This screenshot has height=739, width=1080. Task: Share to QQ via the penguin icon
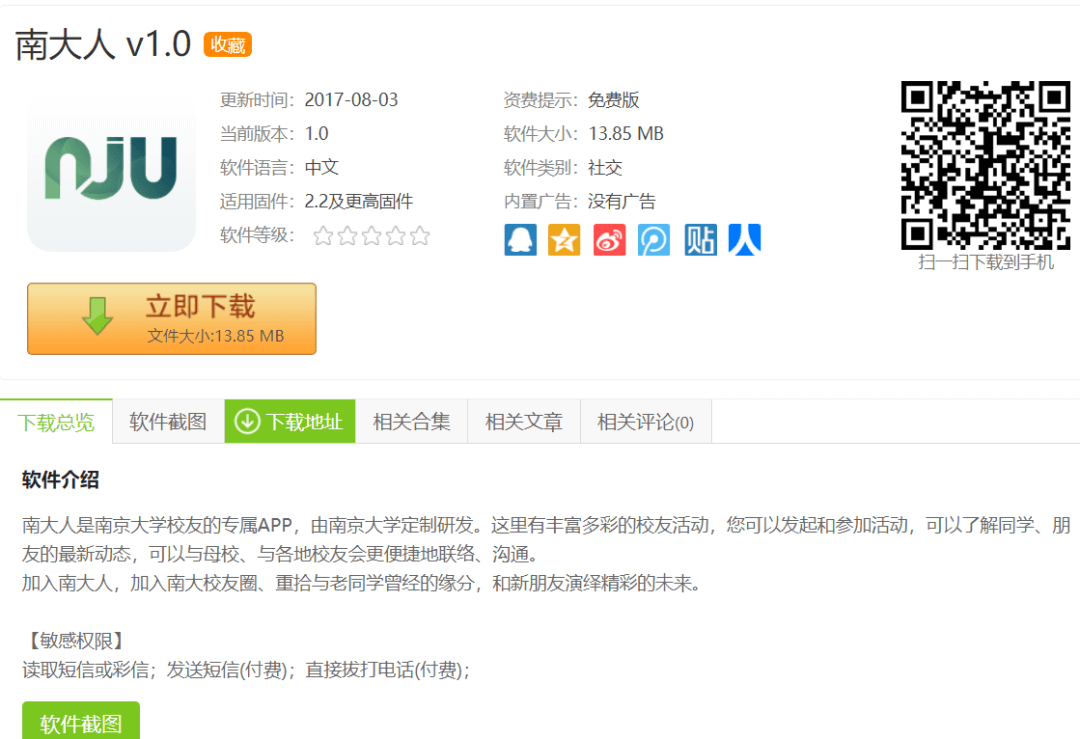520,240
